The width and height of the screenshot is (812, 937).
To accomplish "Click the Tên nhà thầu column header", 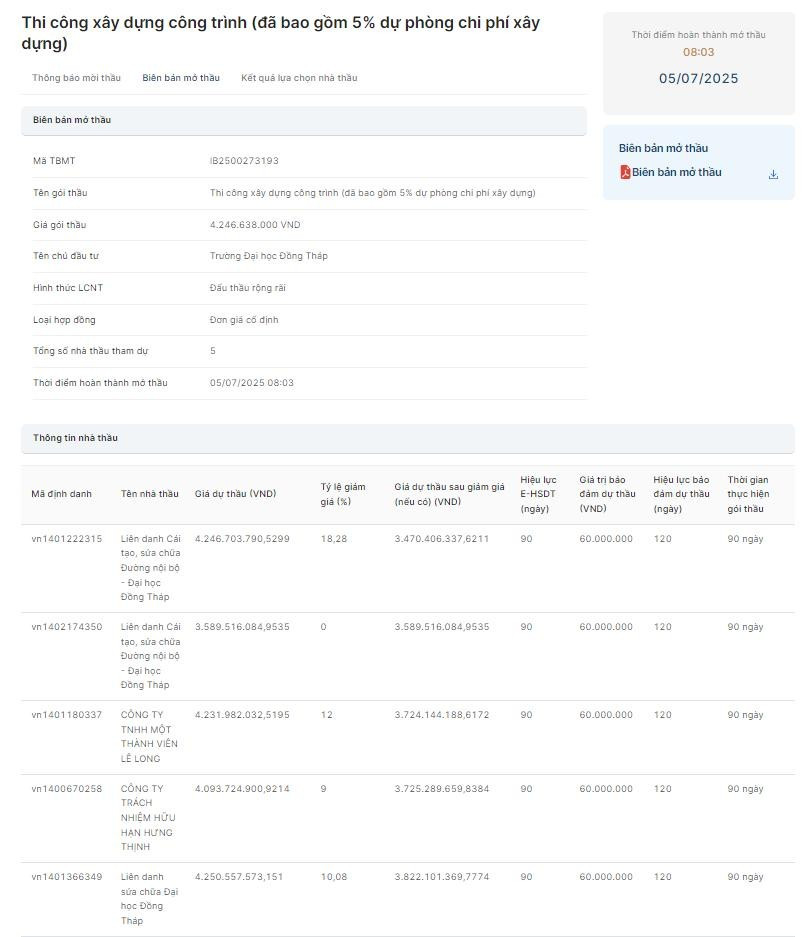I will coord(149,494).
